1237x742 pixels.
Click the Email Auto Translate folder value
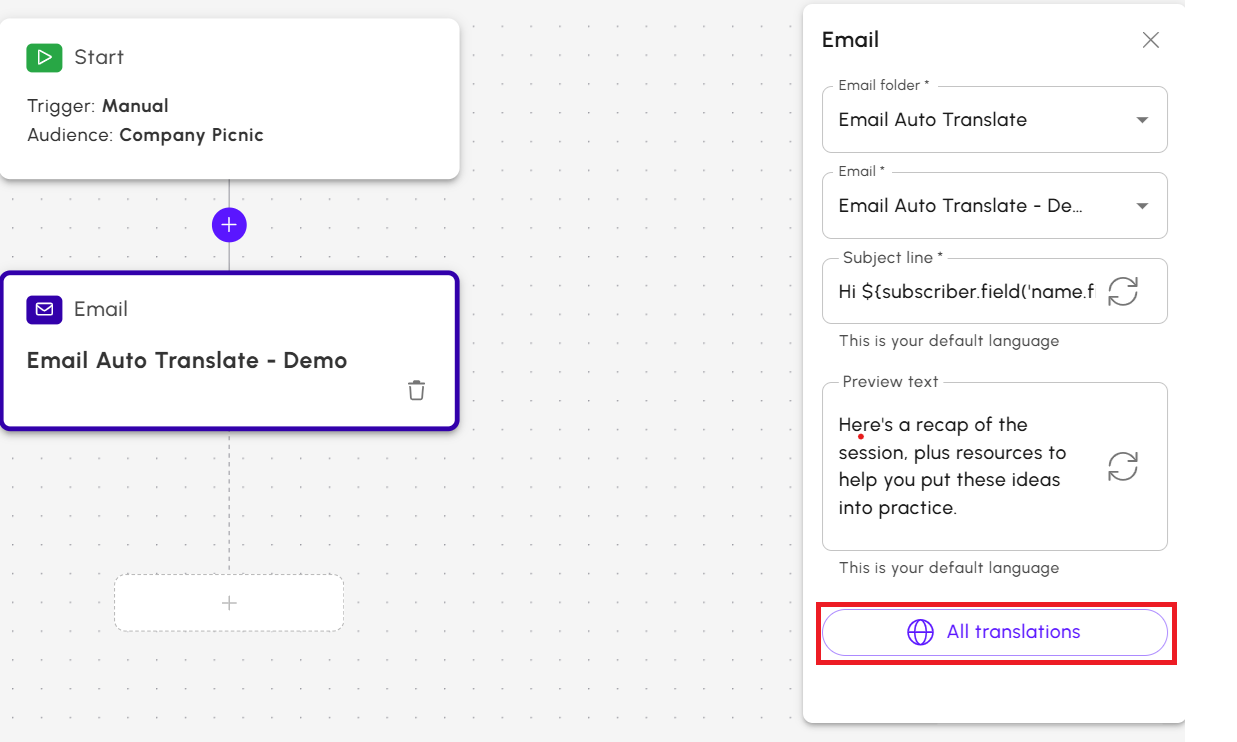[933, 120]
